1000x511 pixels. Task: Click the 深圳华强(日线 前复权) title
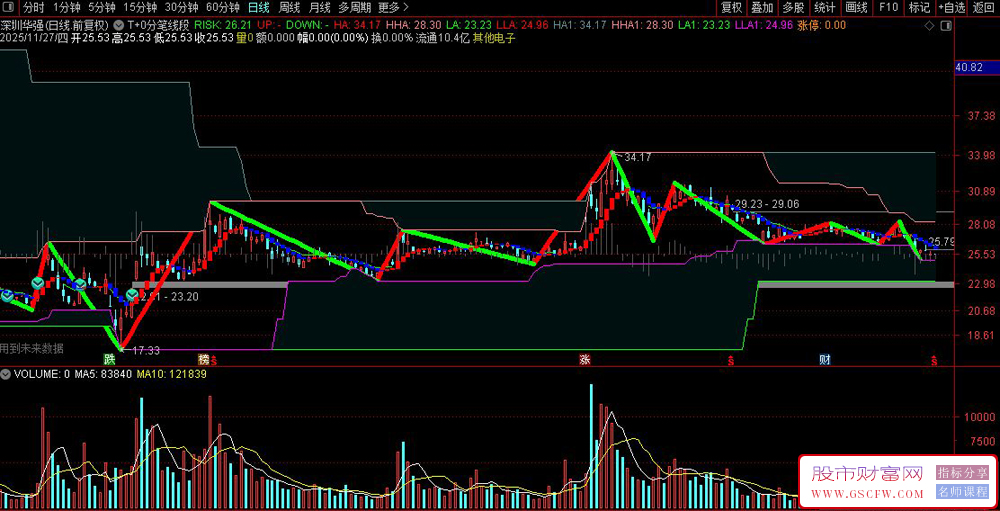pyautogui.click(x=56, y=26)
